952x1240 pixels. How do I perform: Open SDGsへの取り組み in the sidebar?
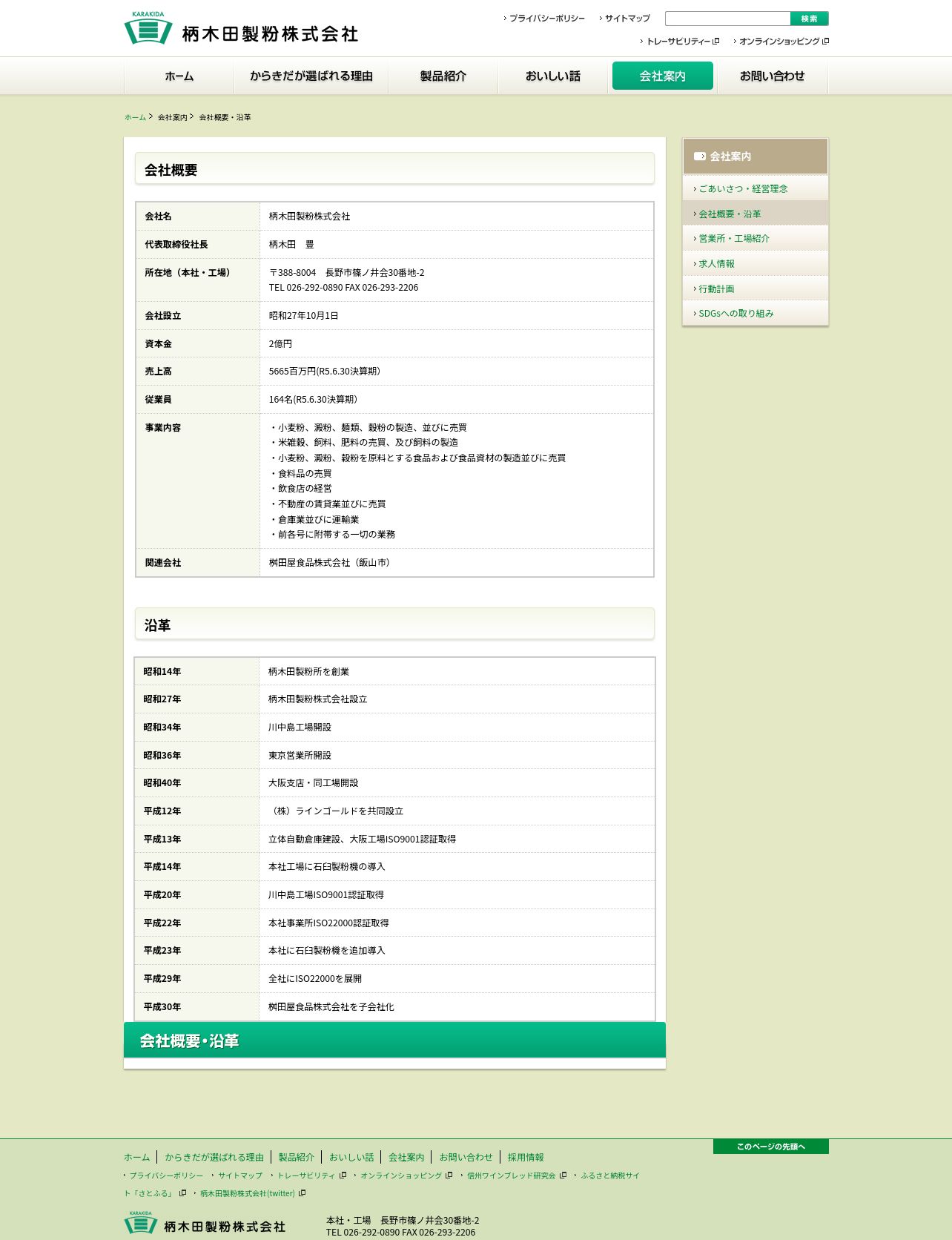(756, 313)
